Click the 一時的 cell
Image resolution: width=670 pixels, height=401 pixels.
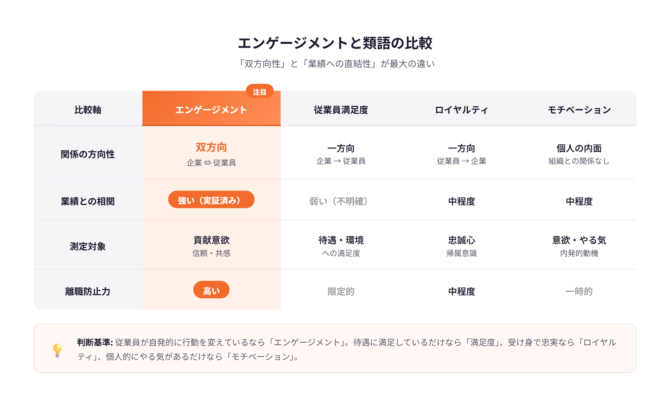[579, 291]
